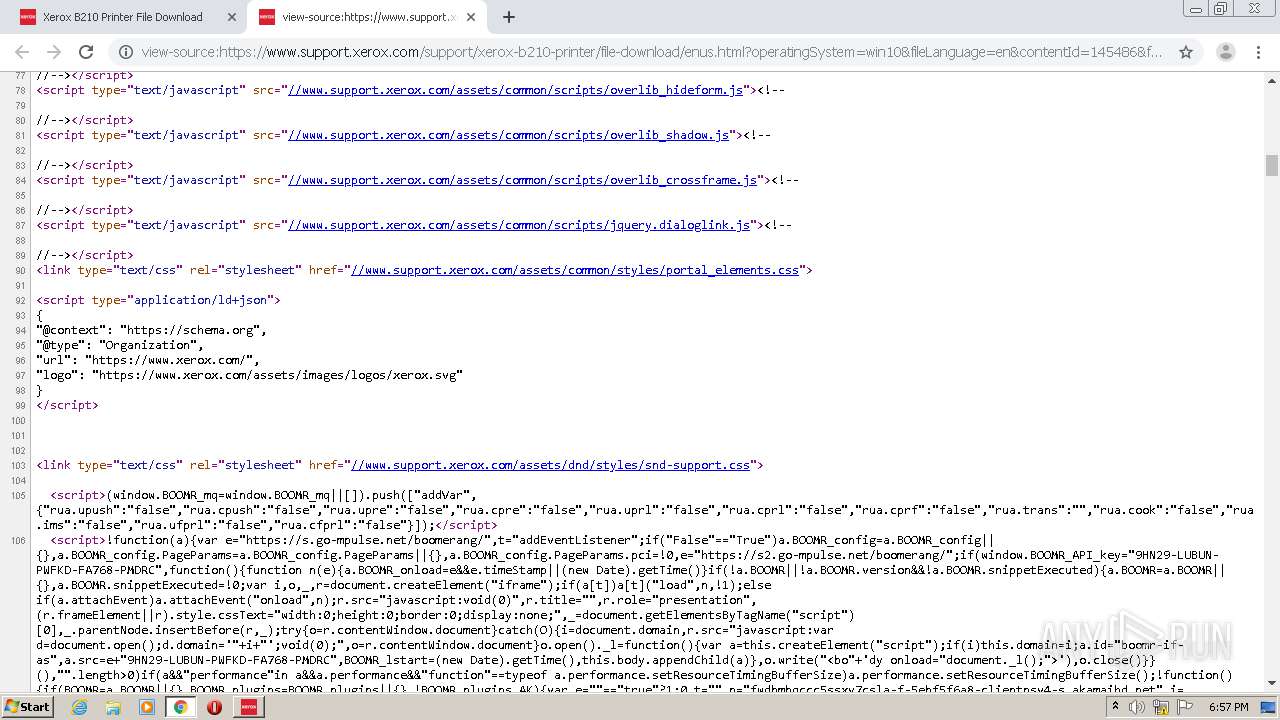The image size is (1280, 720).
Task: Click the "url": "https://www.xerox.com/" line
Action: (x=148, y=360)
